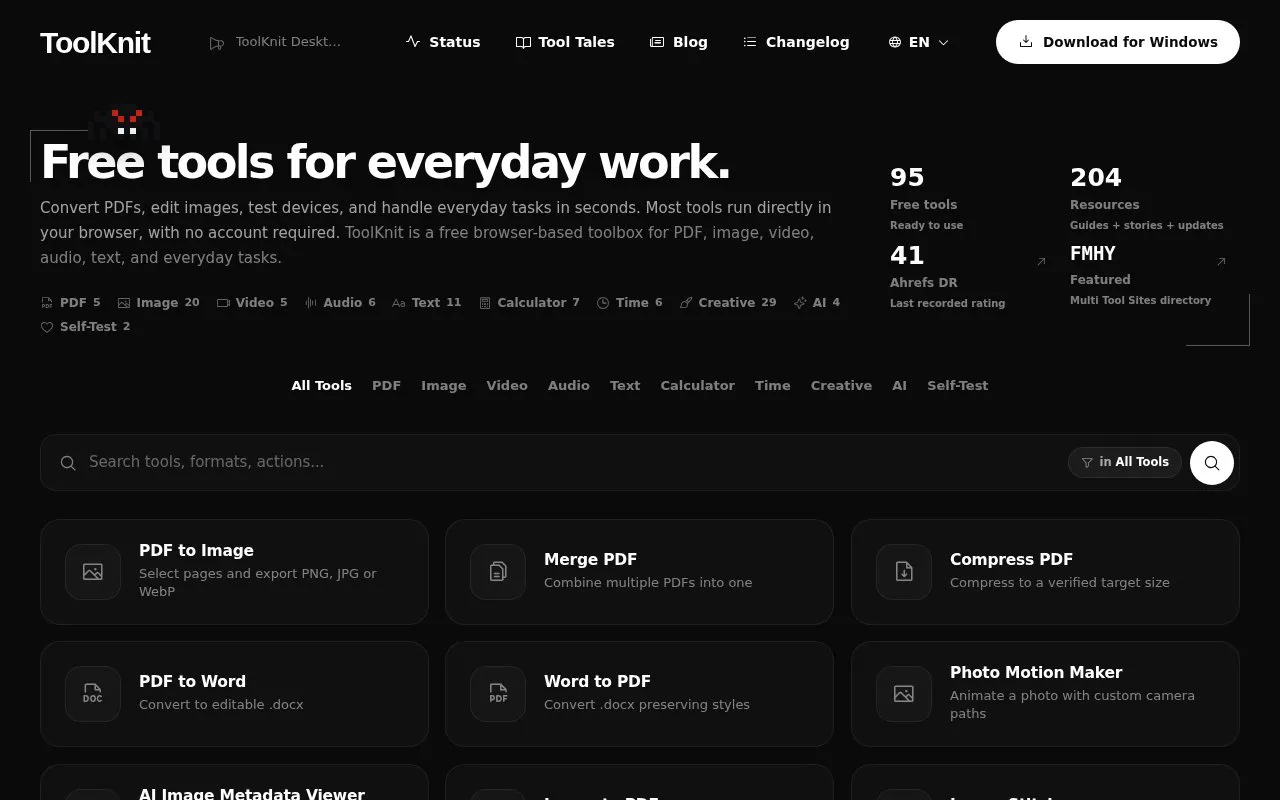This screenshot has width=1280, height=800.
Task: Open the Status page
Action: (443, 42)
